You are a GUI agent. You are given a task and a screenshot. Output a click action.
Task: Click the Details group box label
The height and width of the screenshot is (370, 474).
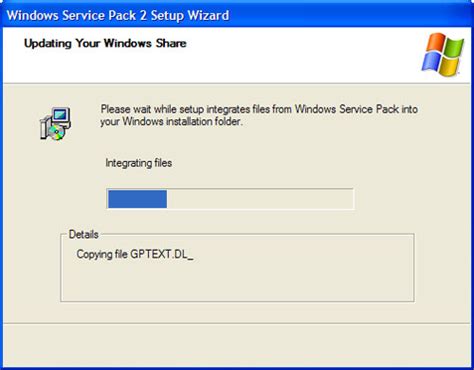click(83, 234)
